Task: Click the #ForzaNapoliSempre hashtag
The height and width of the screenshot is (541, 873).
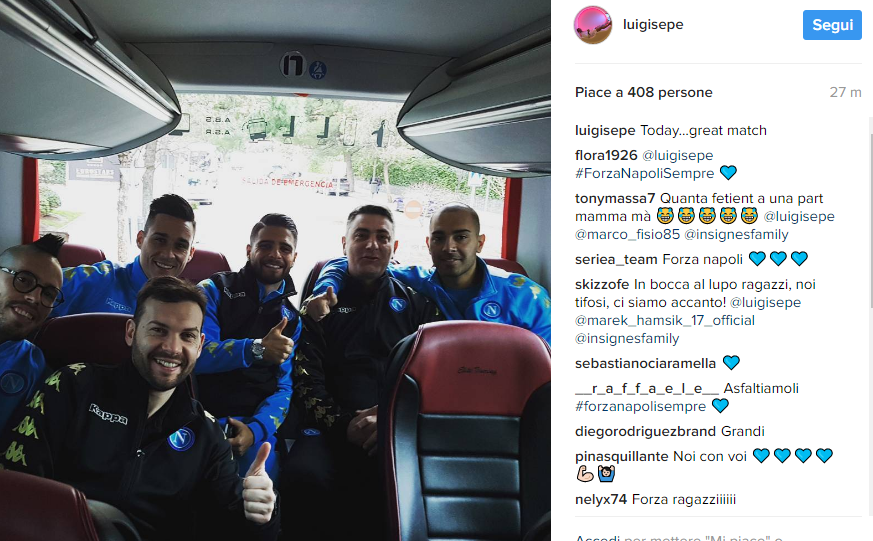Action: coord(644,173)
